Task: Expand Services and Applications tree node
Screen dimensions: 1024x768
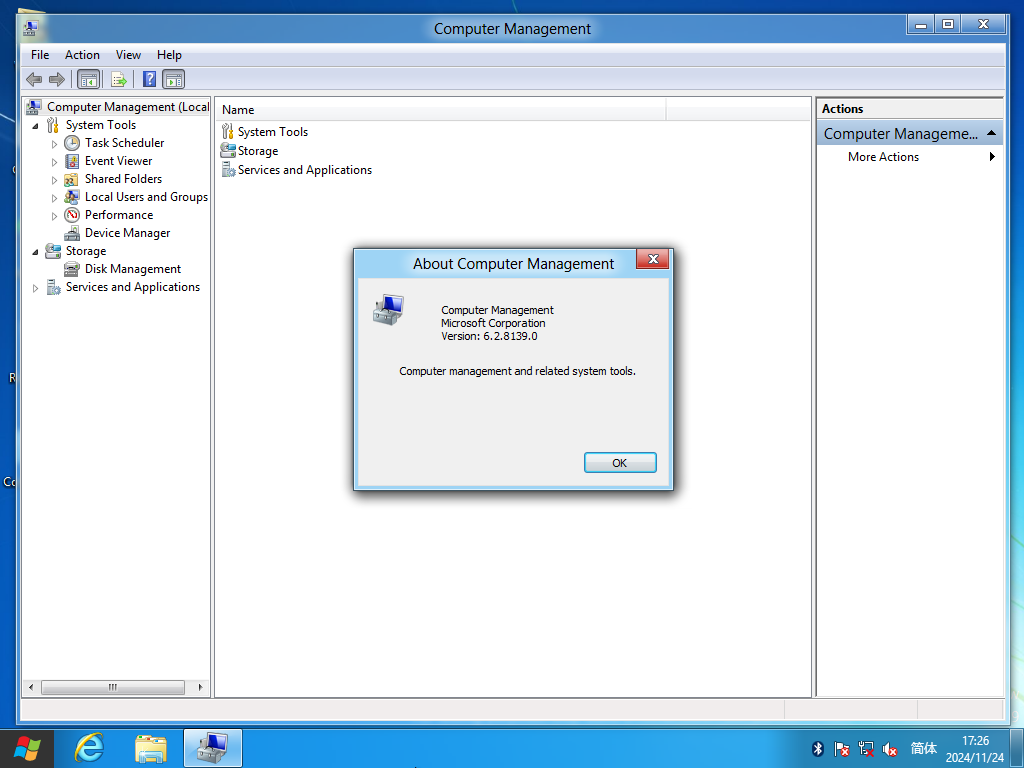Action: (x=35, y=288)
